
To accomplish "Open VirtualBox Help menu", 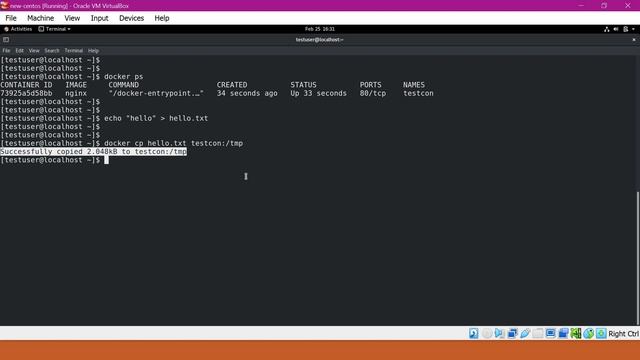I will point(162,18).
